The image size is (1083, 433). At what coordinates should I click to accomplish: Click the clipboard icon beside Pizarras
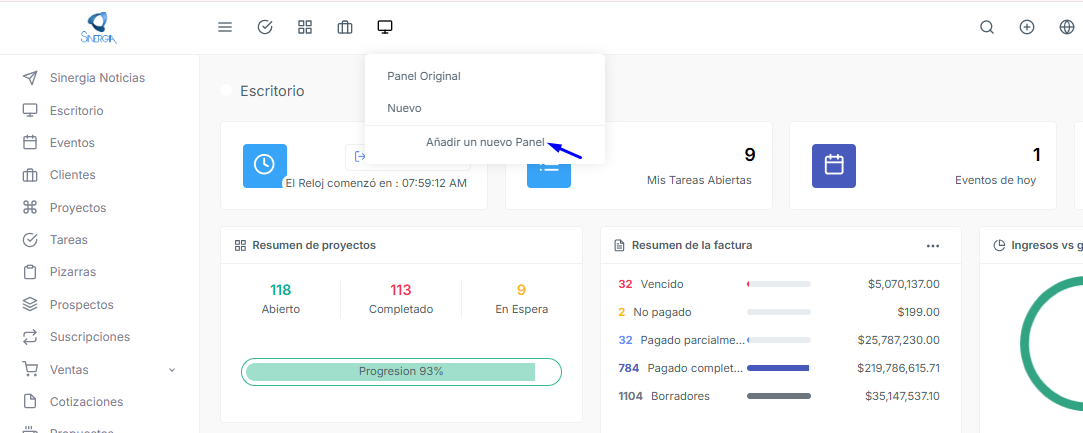coord(30,272)
